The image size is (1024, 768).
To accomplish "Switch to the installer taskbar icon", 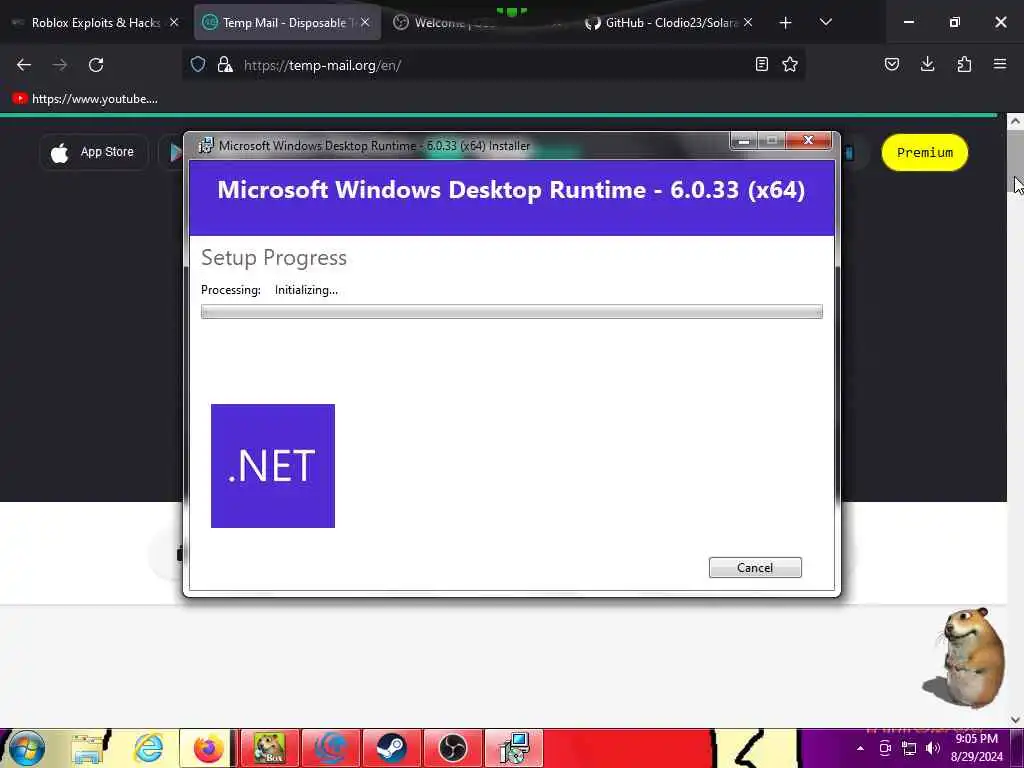I will pos(514,748).
